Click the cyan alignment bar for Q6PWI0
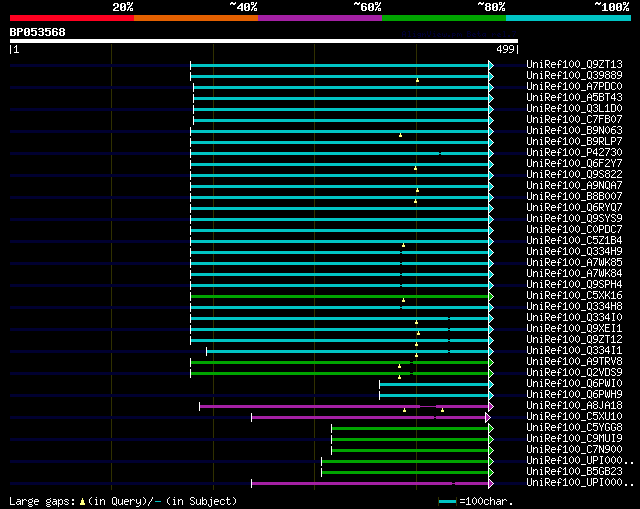 (434, 385)
